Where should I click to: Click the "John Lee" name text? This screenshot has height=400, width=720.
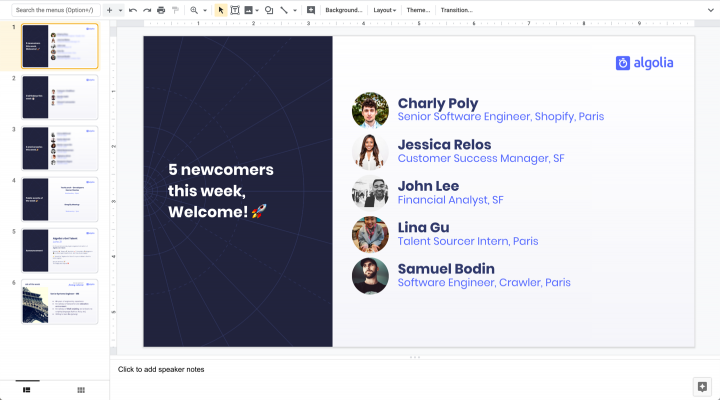(428, 186)
